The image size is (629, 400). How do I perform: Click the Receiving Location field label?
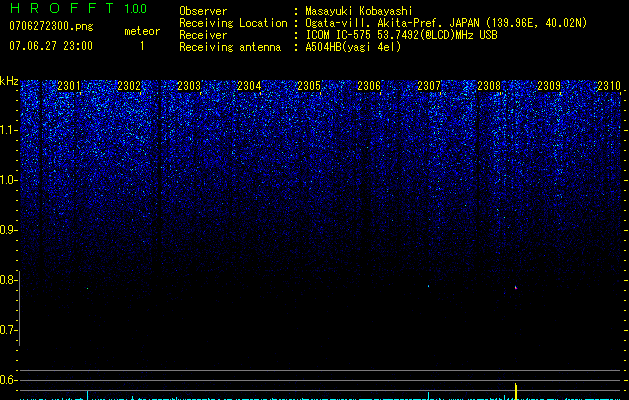coord(233,23)
